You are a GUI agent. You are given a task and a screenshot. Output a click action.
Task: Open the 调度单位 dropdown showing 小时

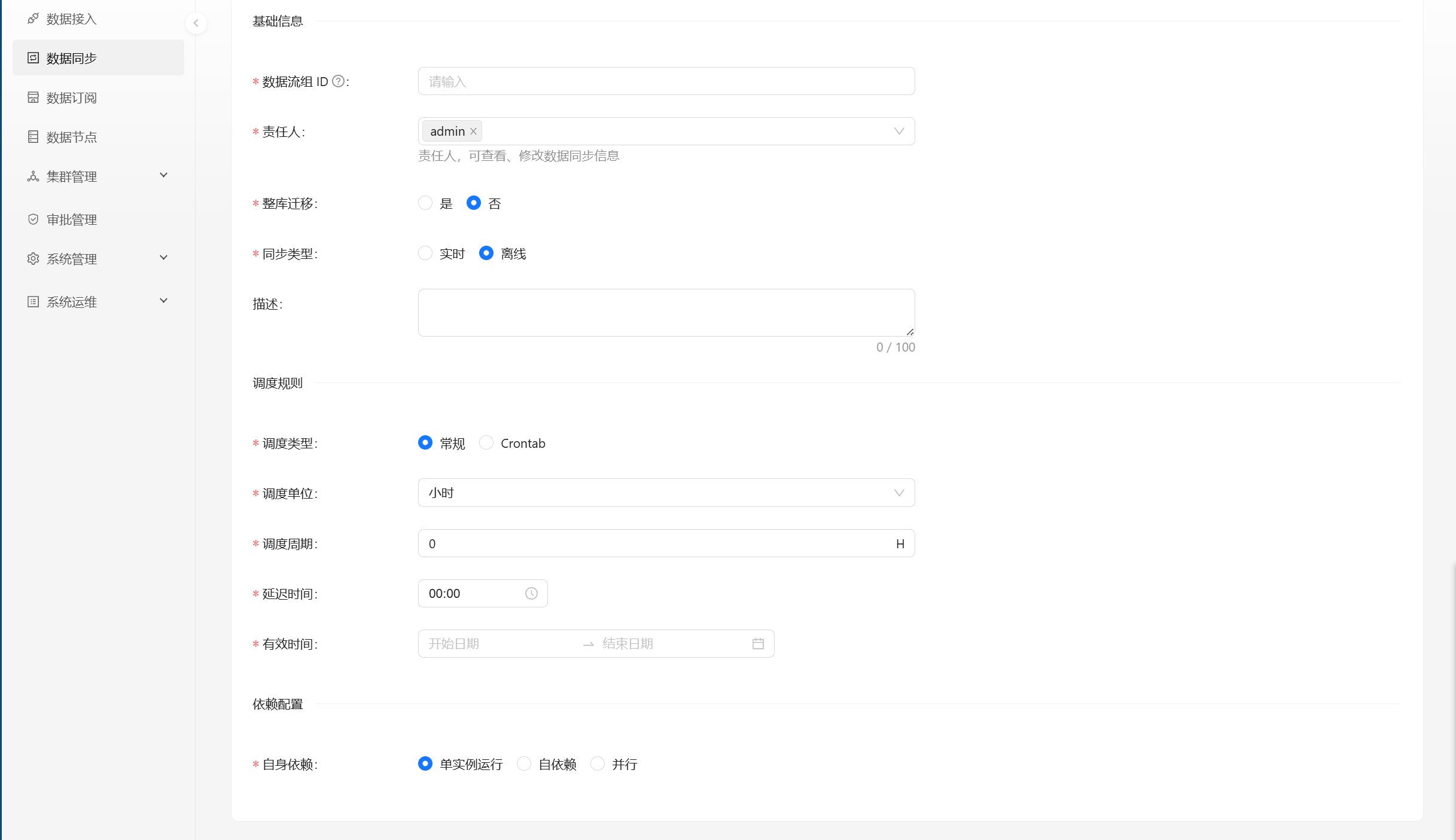click(666, 493)
